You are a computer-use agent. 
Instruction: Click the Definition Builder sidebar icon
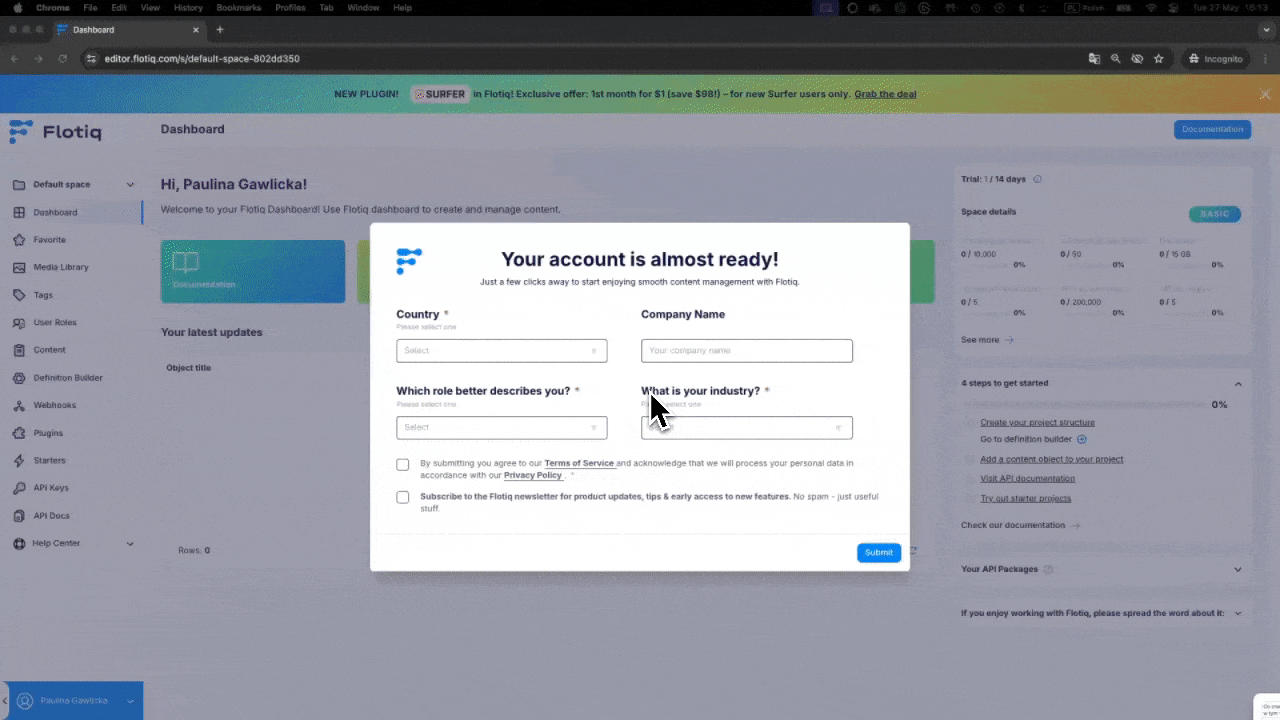coord(19,378)
